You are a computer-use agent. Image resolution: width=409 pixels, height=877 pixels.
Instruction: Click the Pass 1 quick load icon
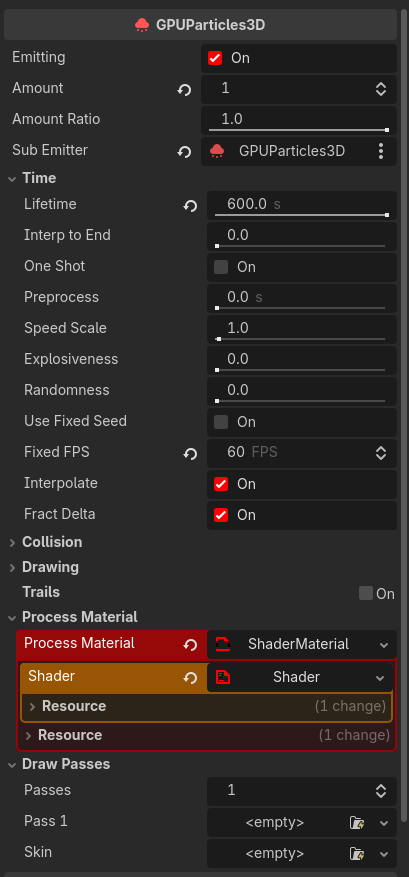[356, 823]
